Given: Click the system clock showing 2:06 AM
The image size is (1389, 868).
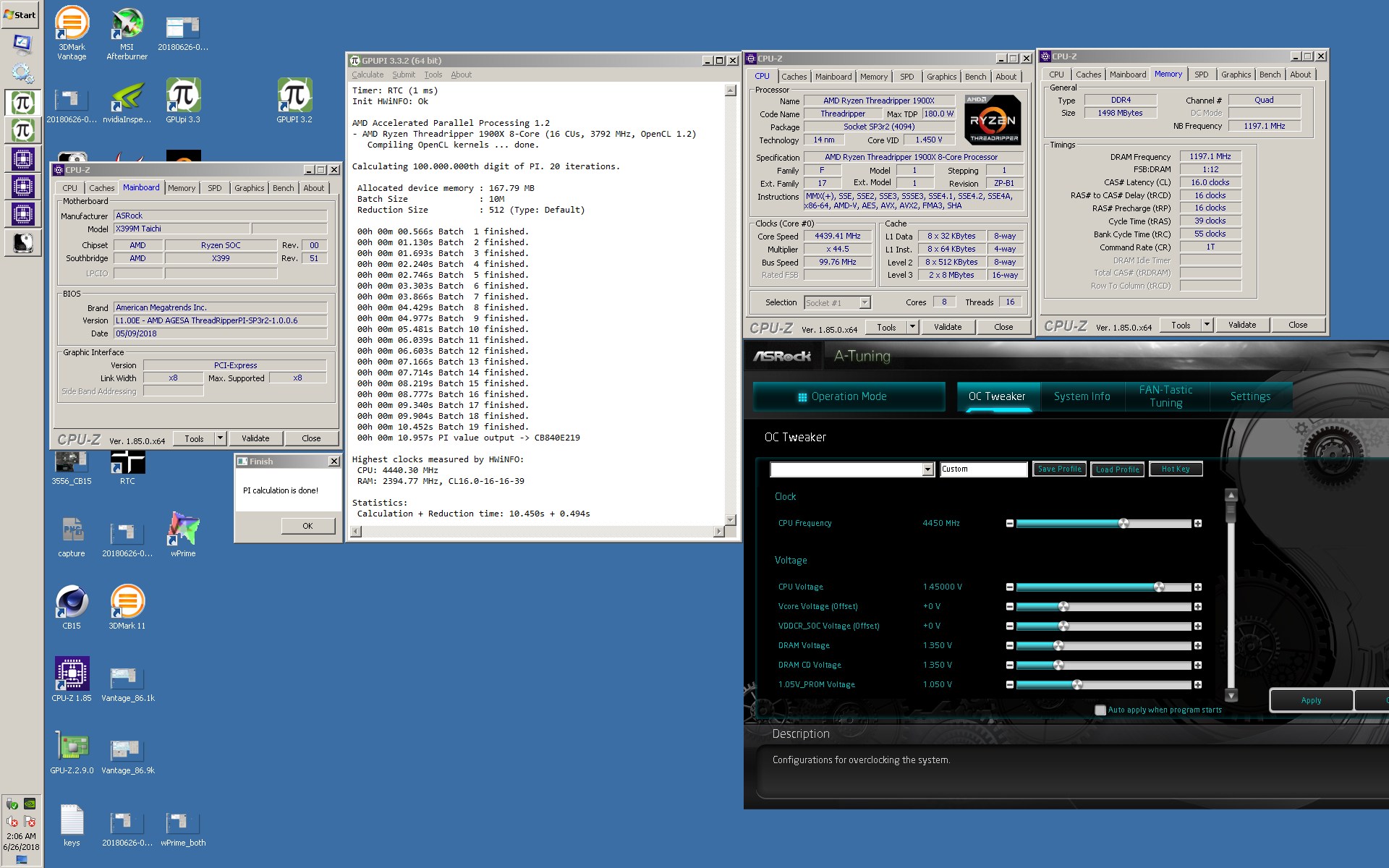Looking at the screenshot, I should point(21,836).
